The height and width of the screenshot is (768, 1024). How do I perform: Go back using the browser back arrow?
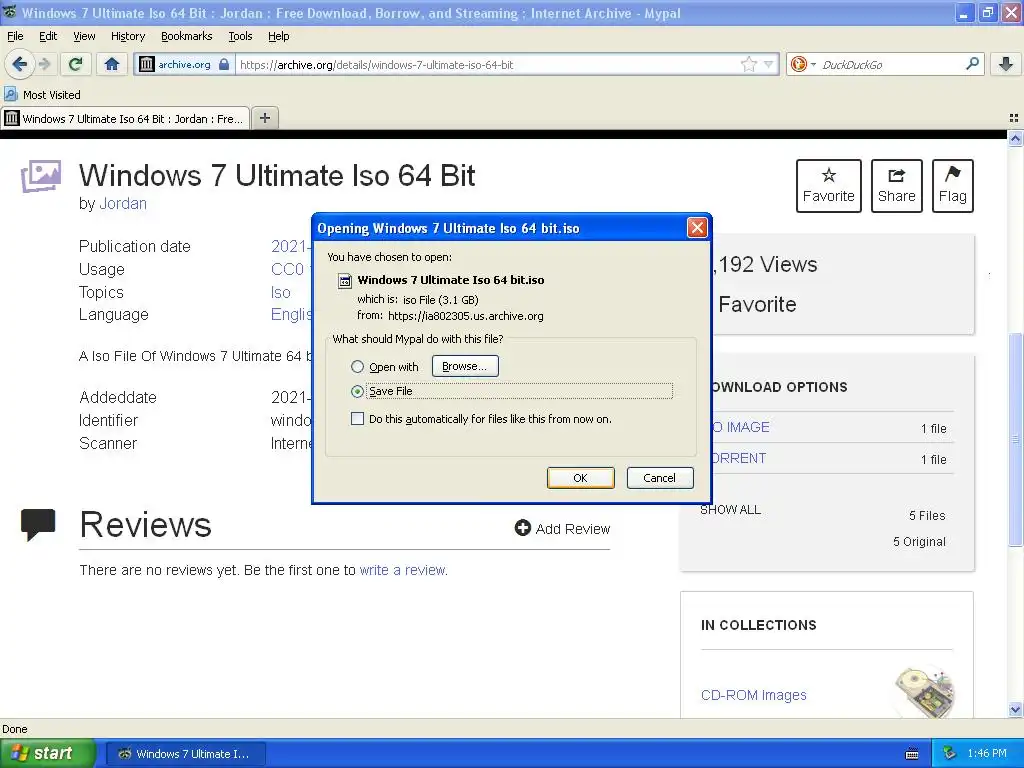click(19, 64)
